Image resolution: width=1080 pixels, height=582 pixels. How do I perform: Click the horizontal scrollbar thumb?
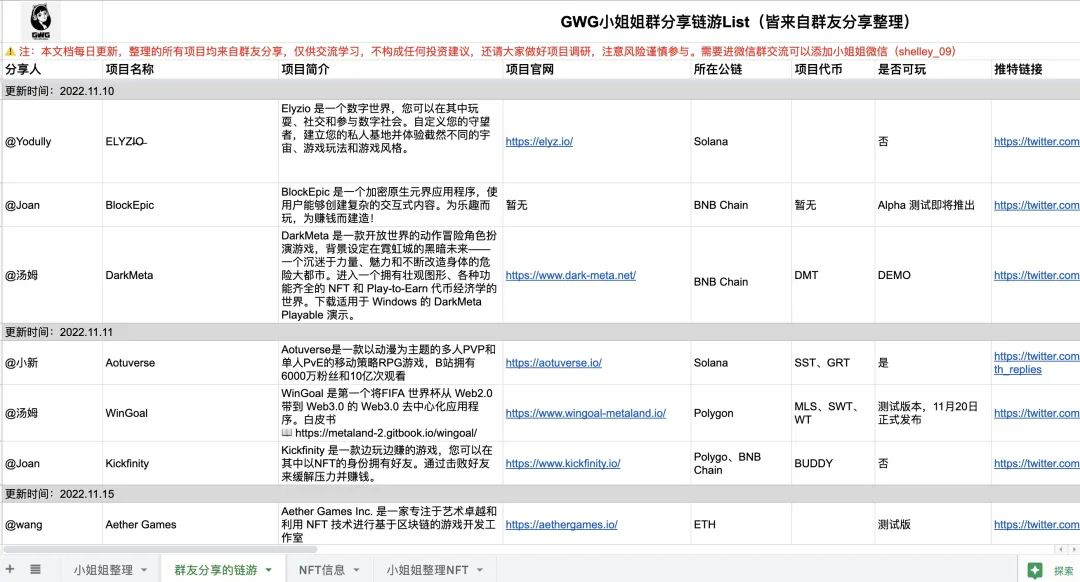coord(160,549)
